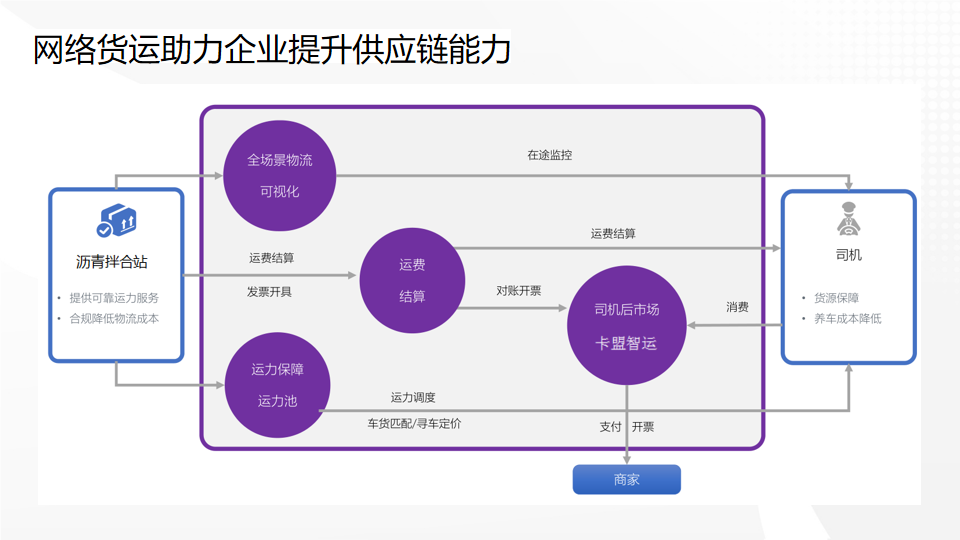Click the 司机后市场 卡盟智运 circle
Screen dimensions: 960x540
click(x=627, y=325)
